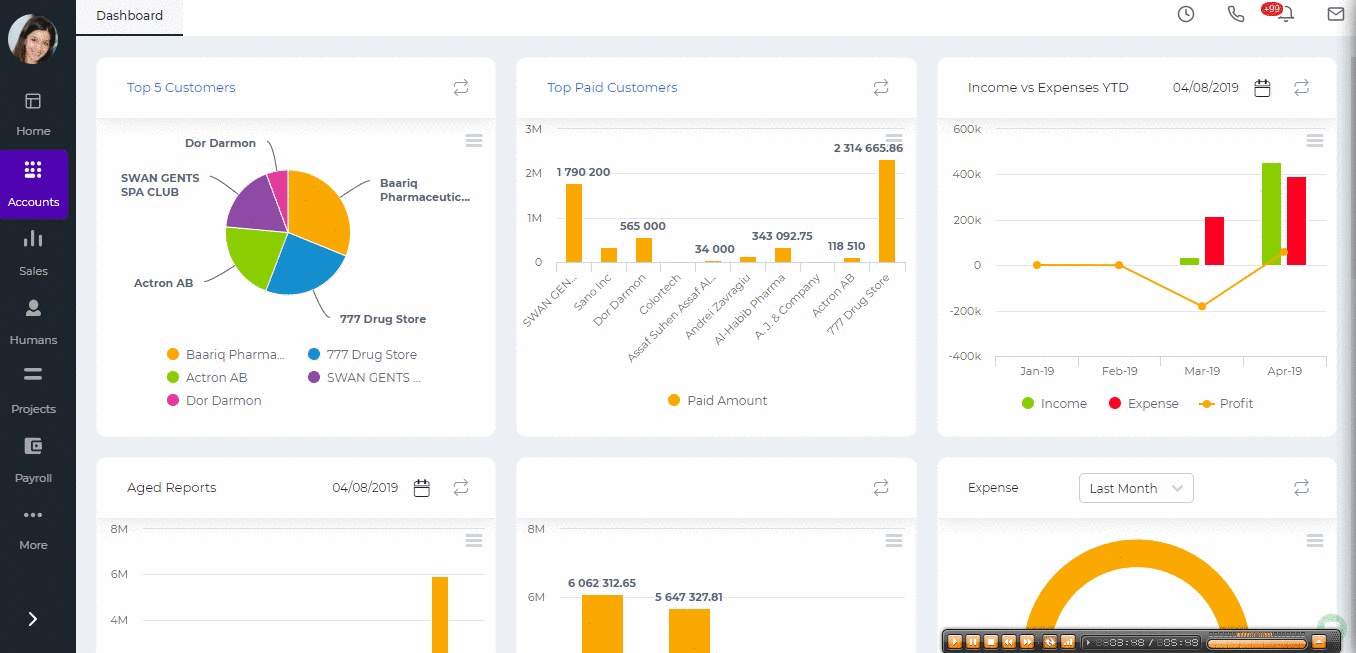The width and height of the screenshot is (1356, 653).
Task: Open the Expense donut chart hamburger menu
Action: pyautogui.click(x=1315, y=541)
